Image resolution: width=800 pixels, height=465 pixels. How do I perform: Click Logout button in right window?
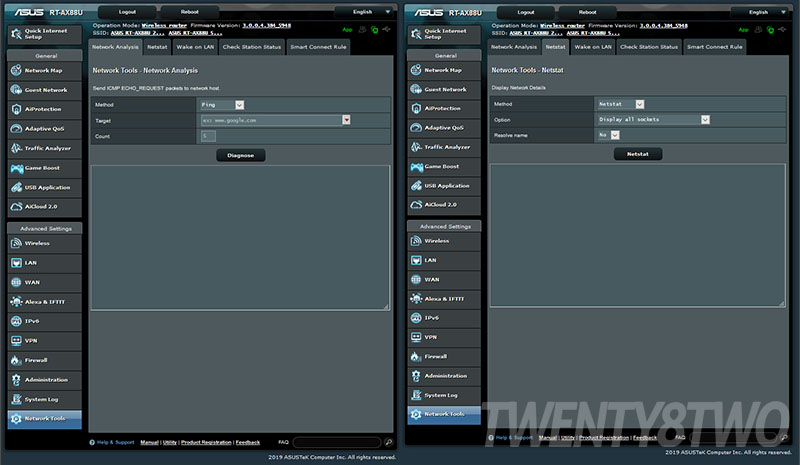[526, 12]
